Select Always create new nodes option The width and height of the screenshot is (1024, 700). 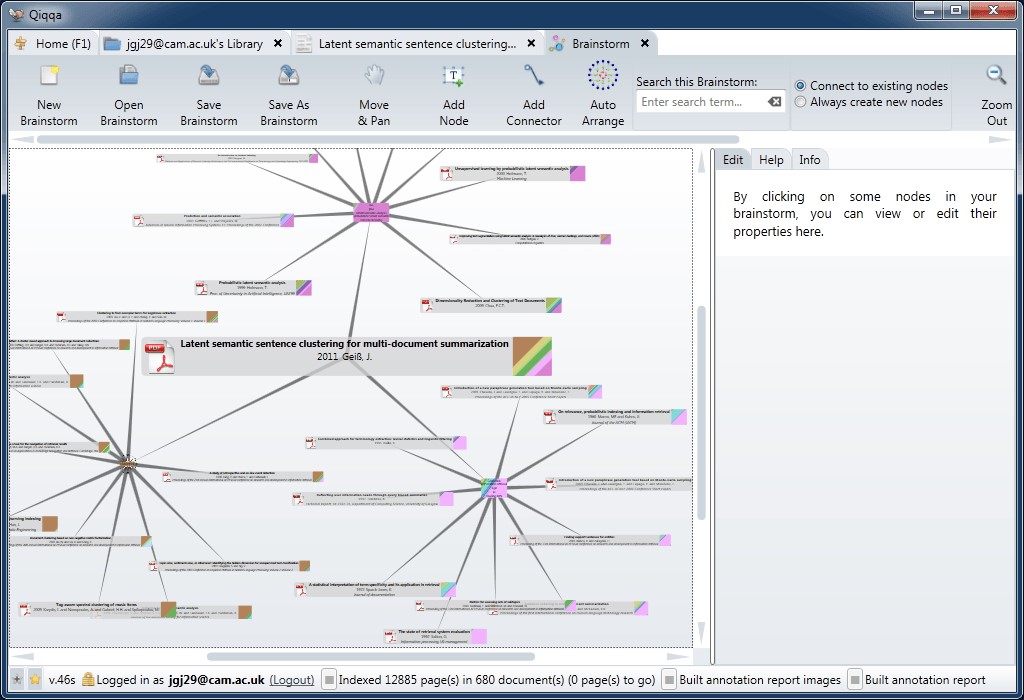pos(801,102)
